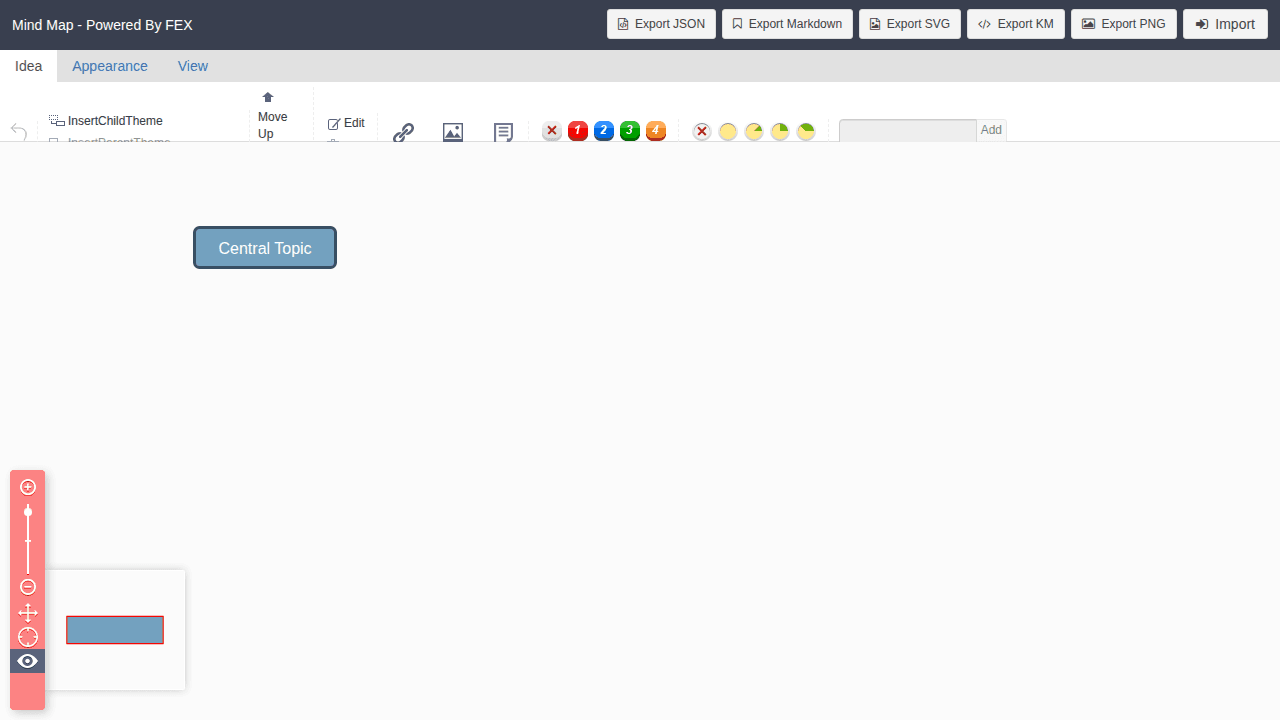
Task: Insert an image using the picture icon
Action: (x=453, y=131)
